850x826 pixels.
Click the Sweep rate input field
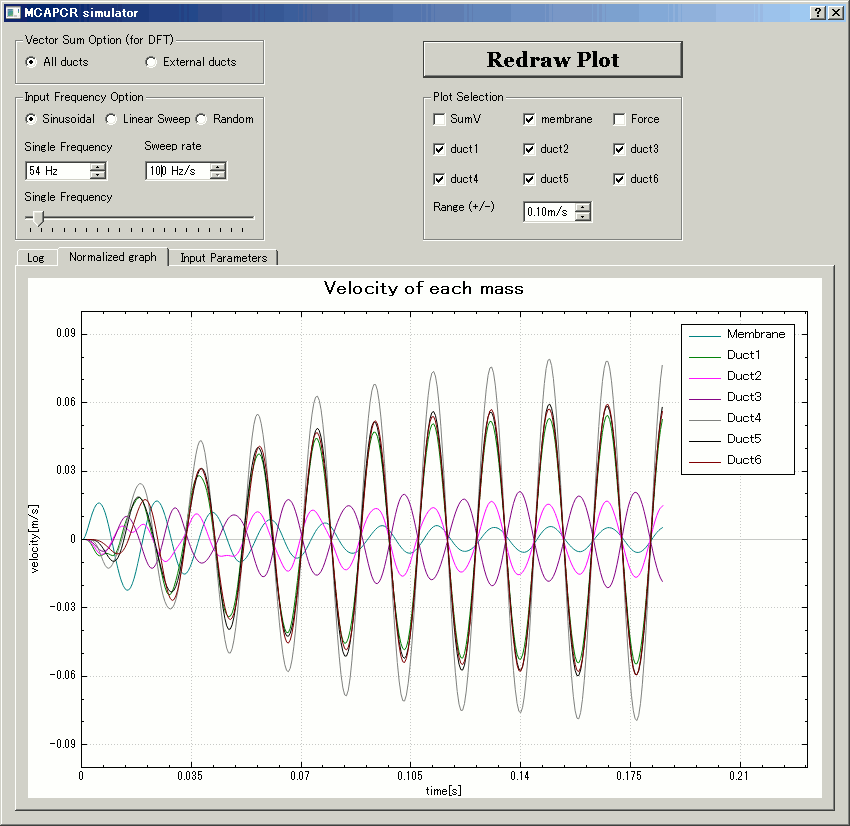point(176,171)
